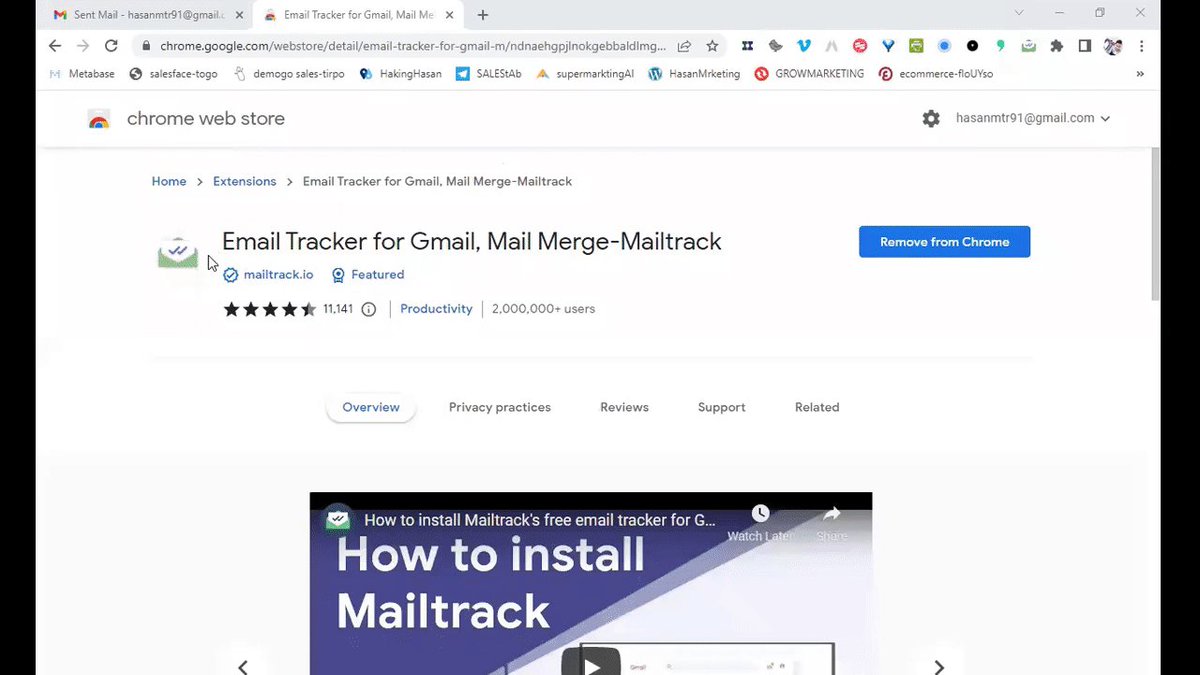Open salesface-togo bookmark

point(174,74)
